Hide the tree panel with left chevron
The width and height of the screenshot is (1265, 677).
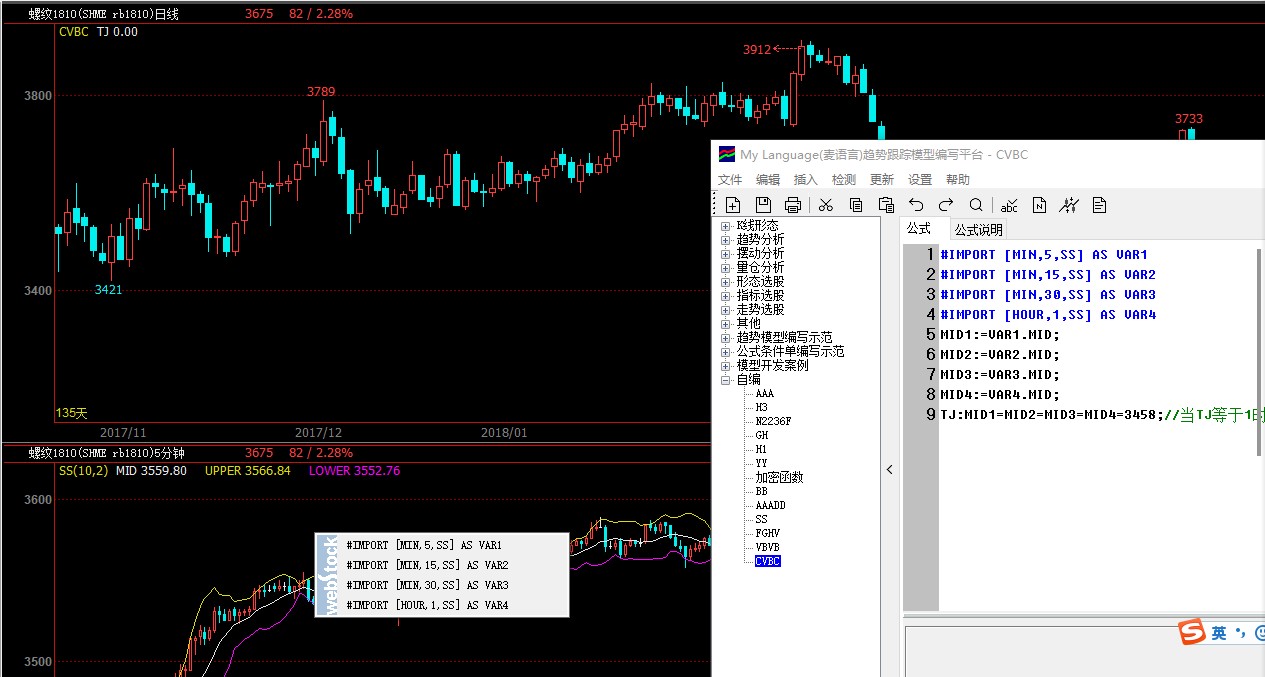pos(890,469)
